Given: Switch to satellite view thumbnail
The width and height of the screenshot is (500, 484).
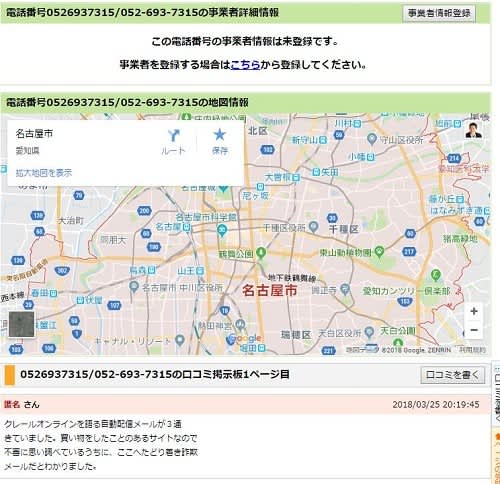Looking at the screenshot, I should click(x=21, y=324).
